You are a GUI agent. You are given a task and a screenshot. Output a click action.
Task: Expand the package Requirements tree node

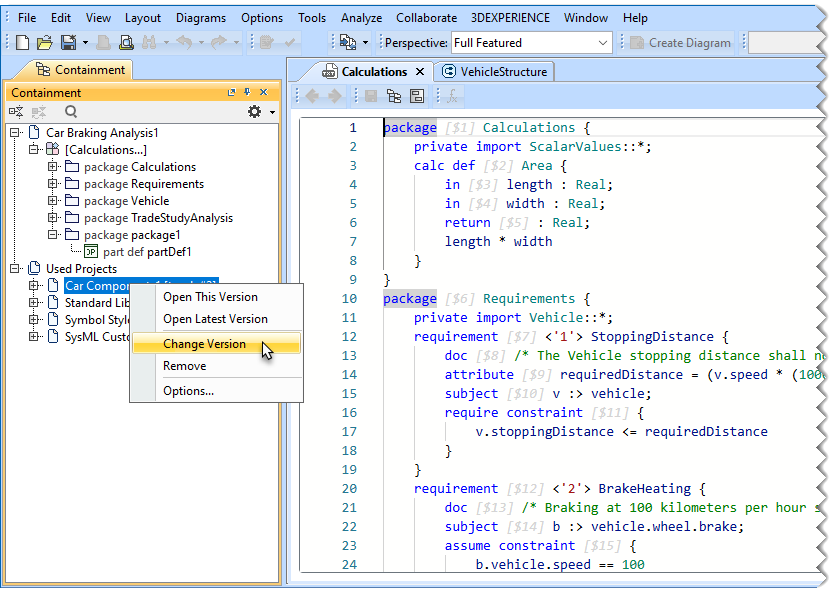[x=53, y=184]
